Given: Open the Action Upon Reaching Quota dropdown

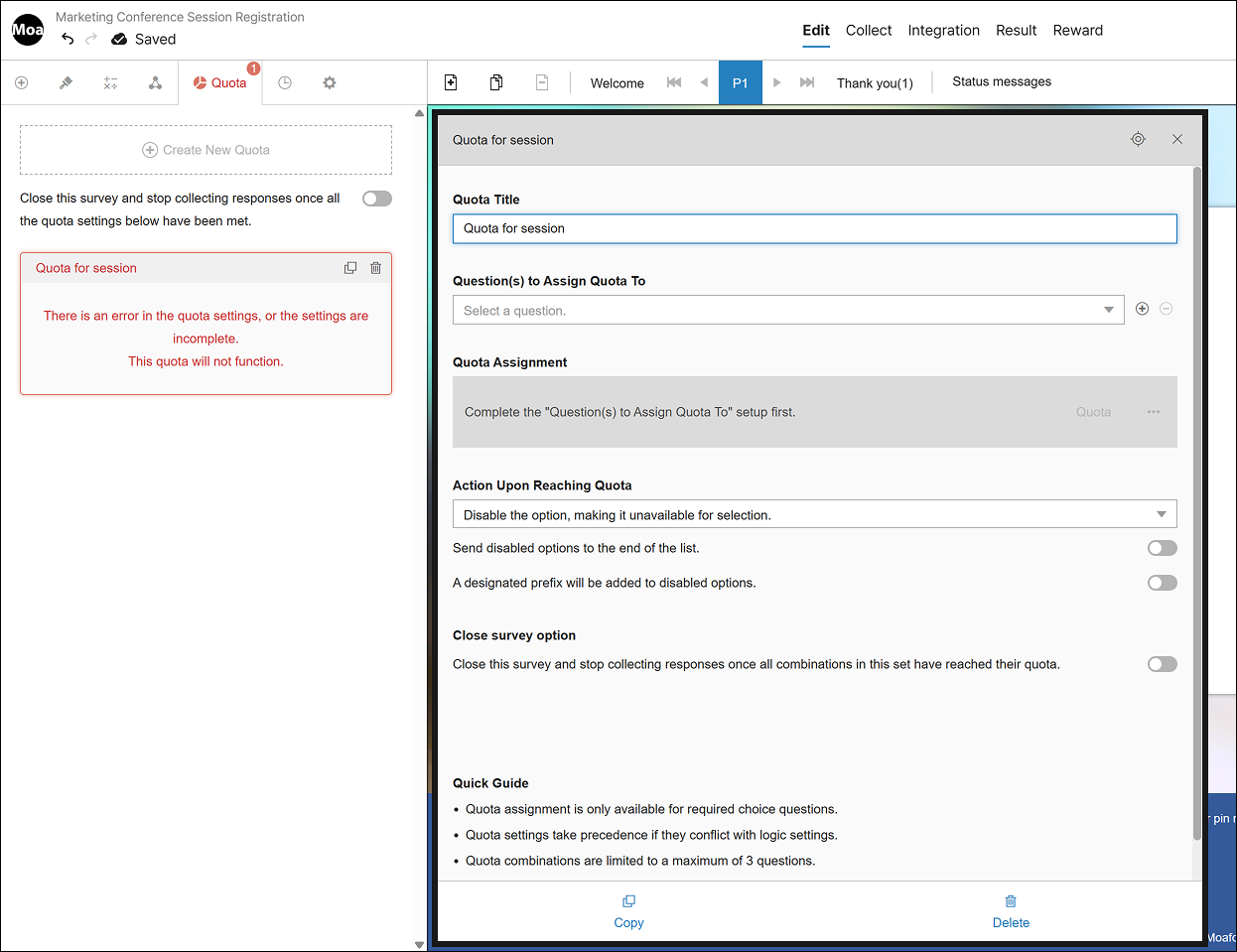Looking at the screenshot, I should point(815,514).
